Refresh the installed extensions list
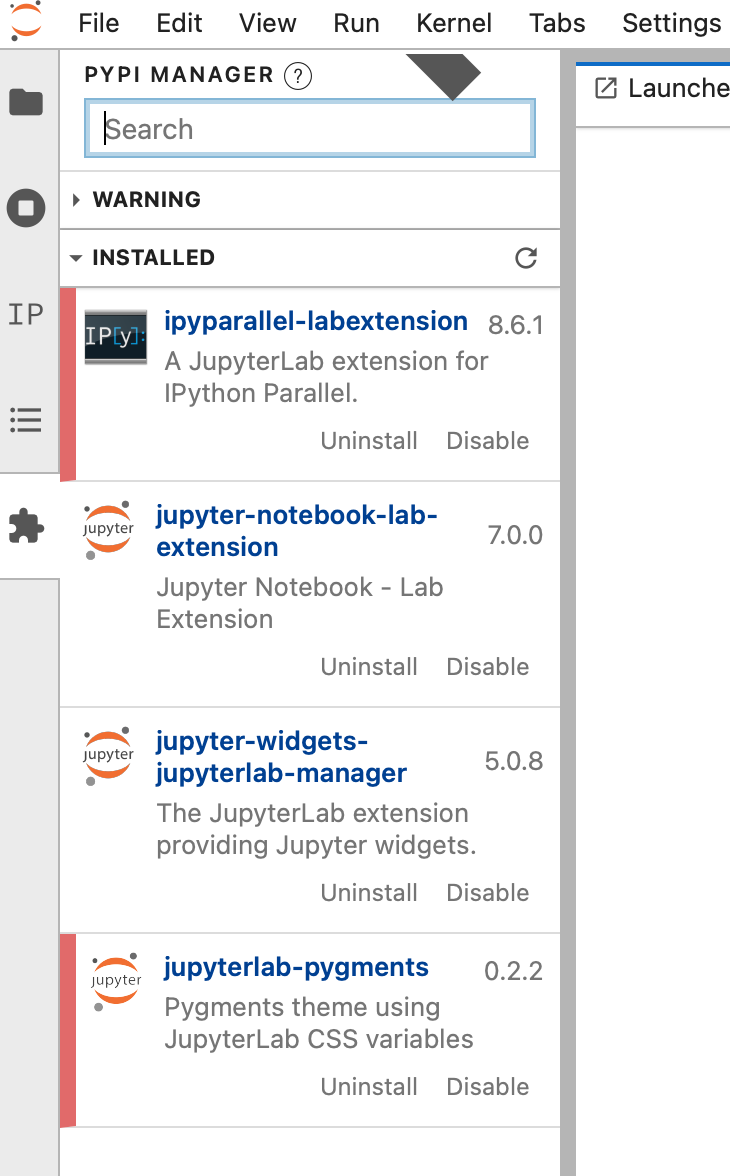 tap(526, 257)
